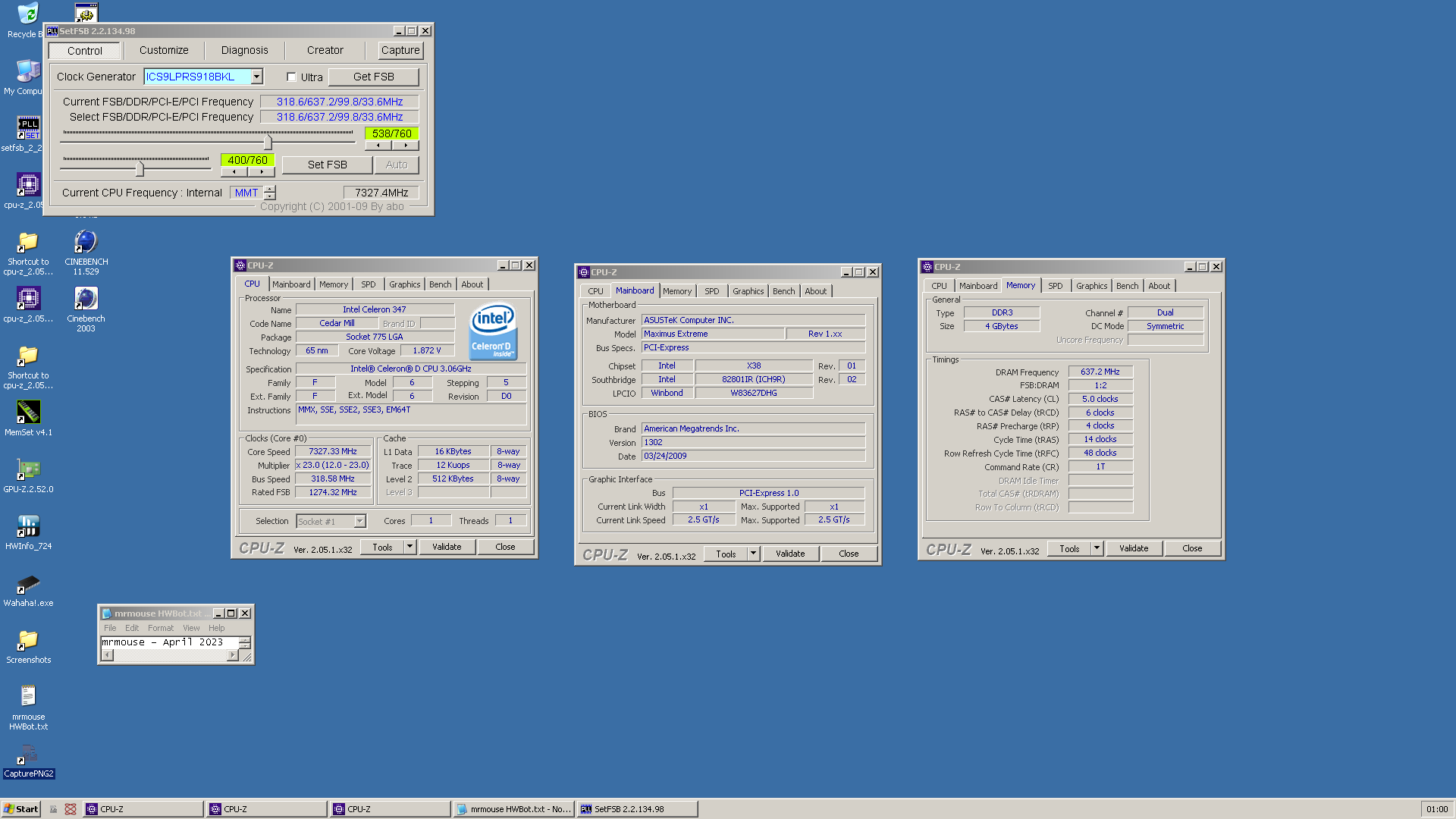Open the Format menu in Notepad
Image resolution: width=1456 pixels, height=819 pixels.
(x=161, y=628)
